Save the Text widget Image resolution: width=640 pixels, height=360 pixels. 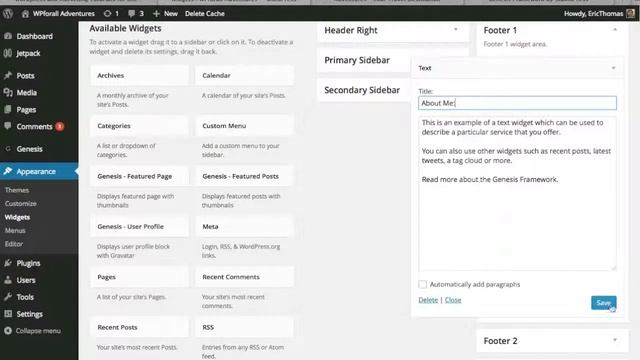[x=604, y=302]
